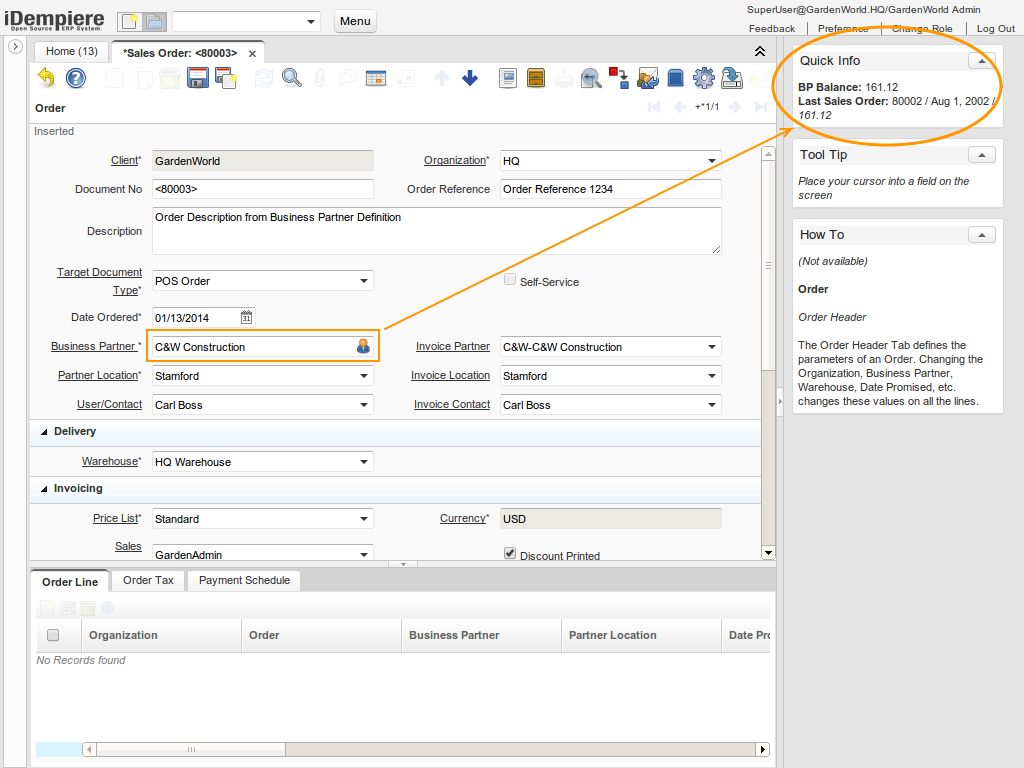Switch to the Order Tax tab
This screenshot has width=1024, height=768.
pyautogui.click(x=148, y=580)
